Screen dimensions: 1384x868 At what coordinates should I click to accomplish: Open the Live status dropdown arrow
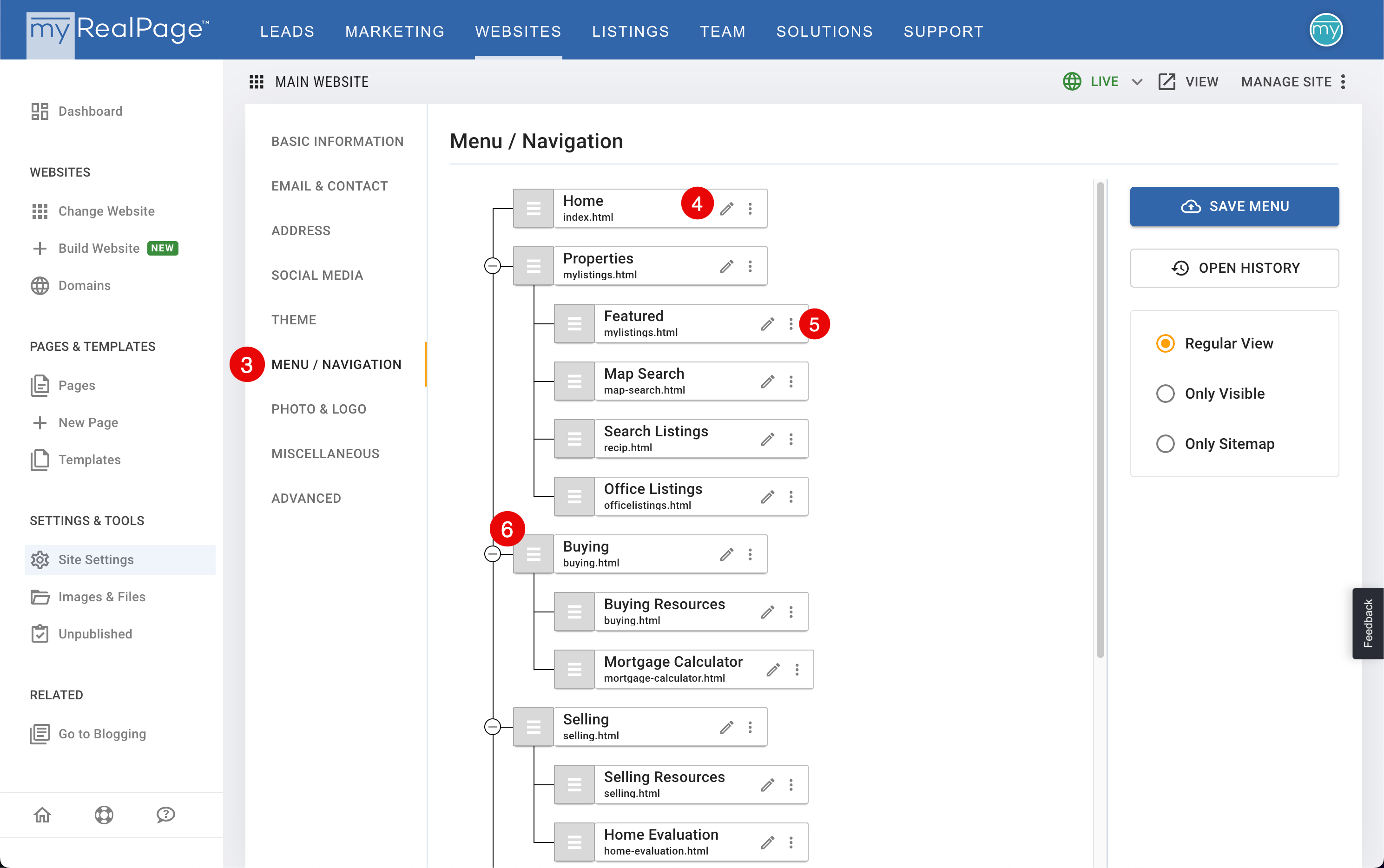[x=1137, y=82]
